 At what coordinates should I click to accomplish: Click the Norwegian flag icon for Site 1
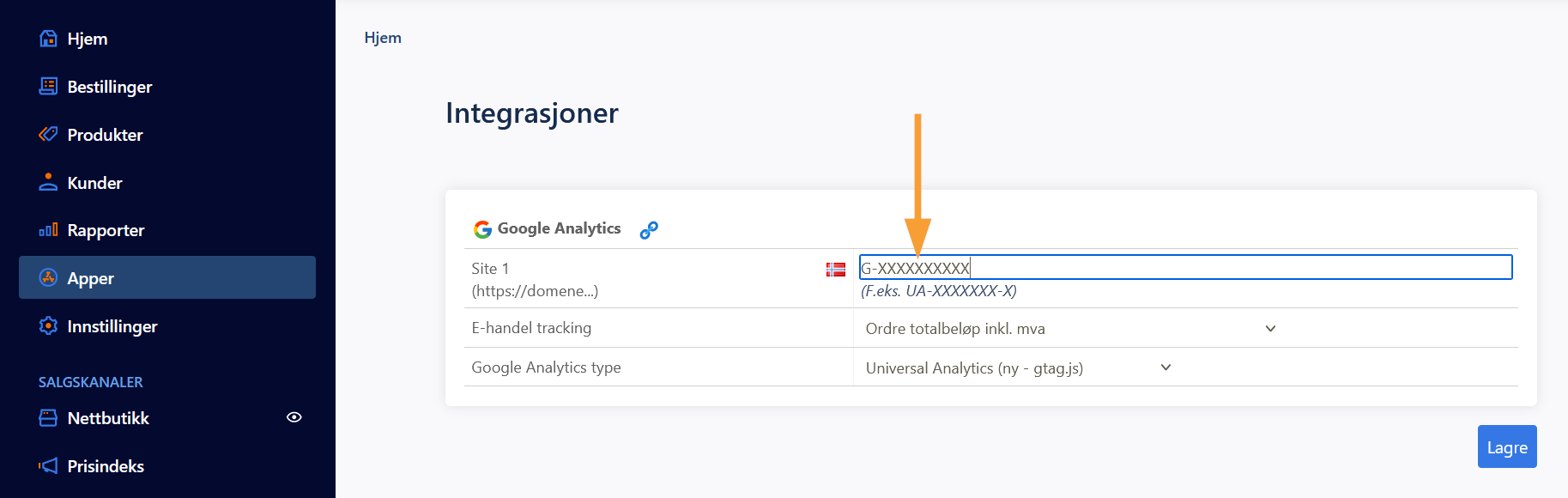835,270
